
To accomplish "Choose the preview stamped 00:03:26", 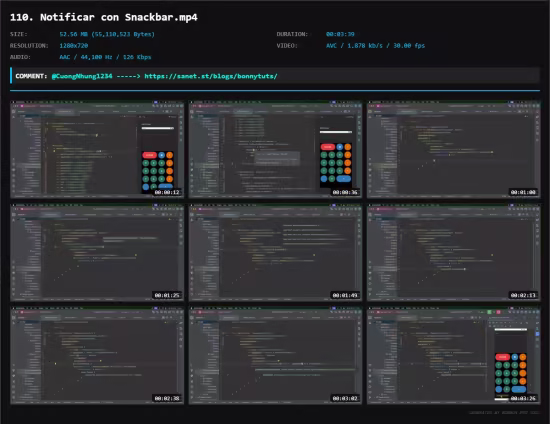I will (454, 355).
